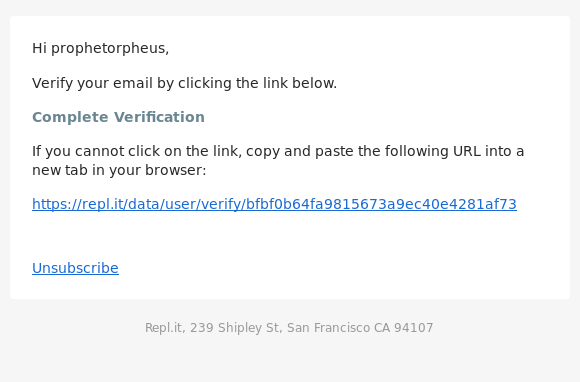Click 'Repl.it' name in footer
The width and height of the screenshot is (580, 382).
pos(164,328)
